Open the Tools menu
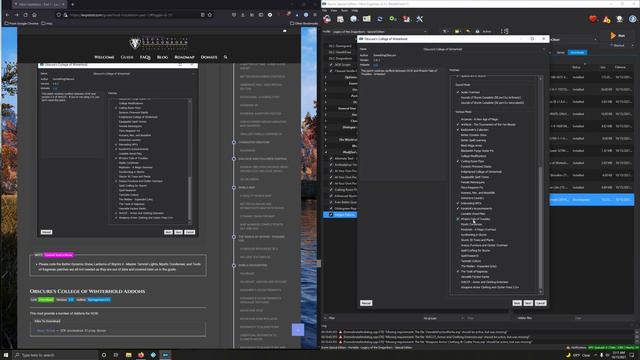This screenshot has height=360, width=640. [344, 10]
